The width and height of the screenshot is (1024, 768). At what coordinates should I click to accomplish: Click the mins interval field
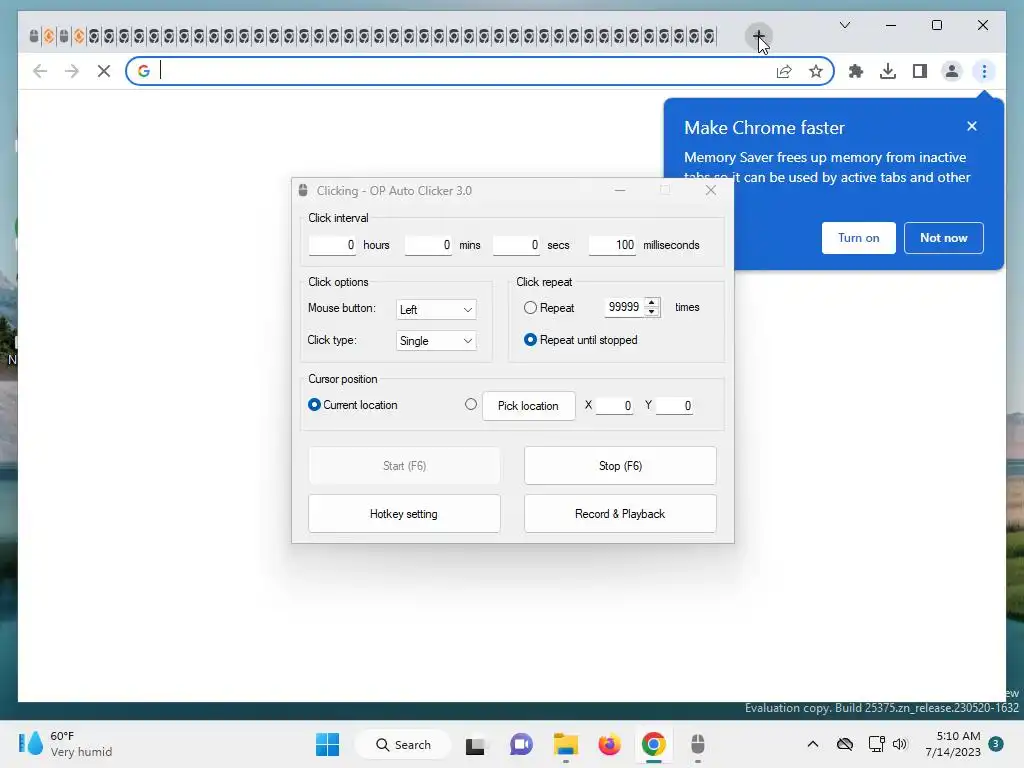[428, 245]
